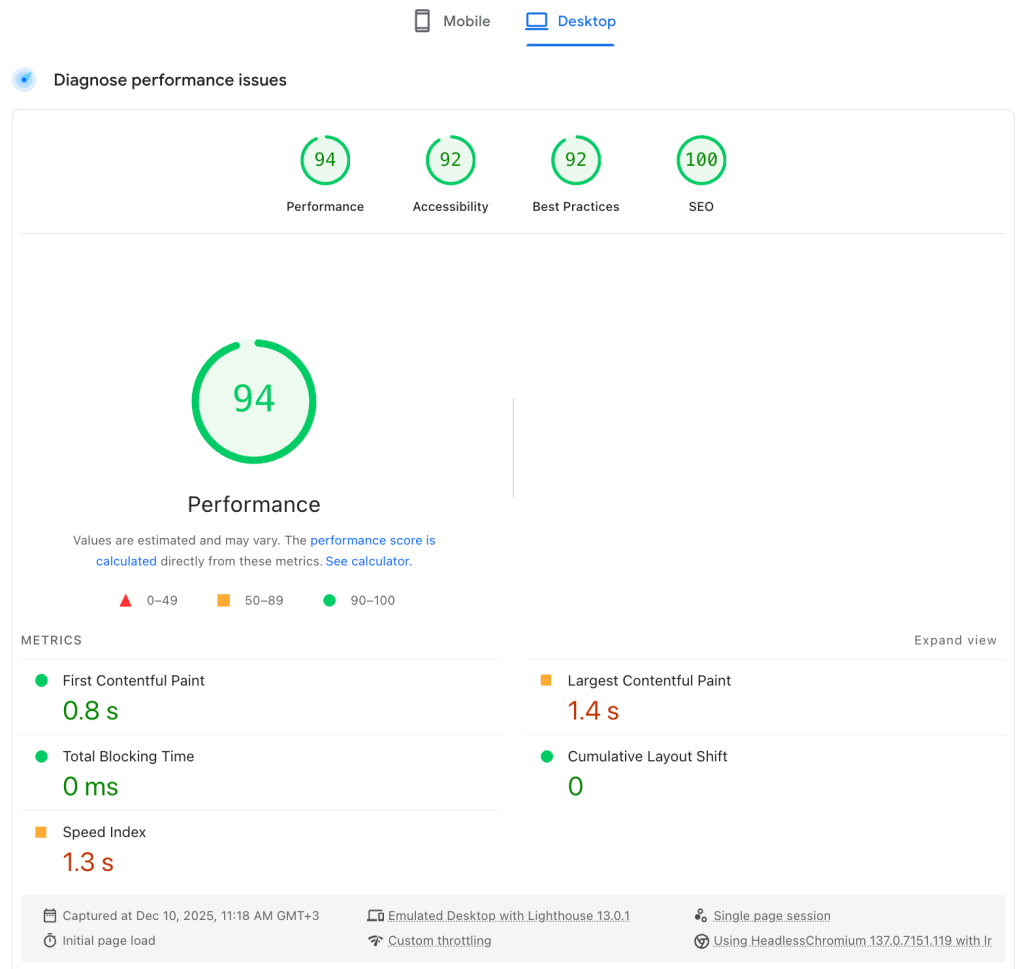Image resolution: width=1024 pixels, height=969 pixels.
Task: Click the Chromium browser icon
Action: [x=701, y=941]
